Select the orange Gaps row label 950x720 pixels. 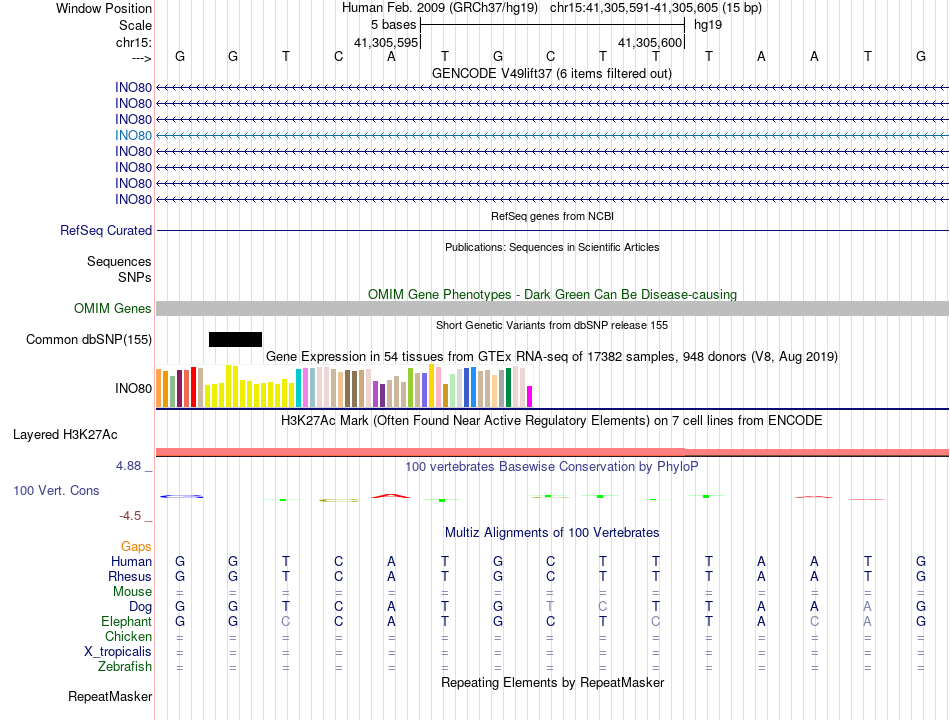136,547
